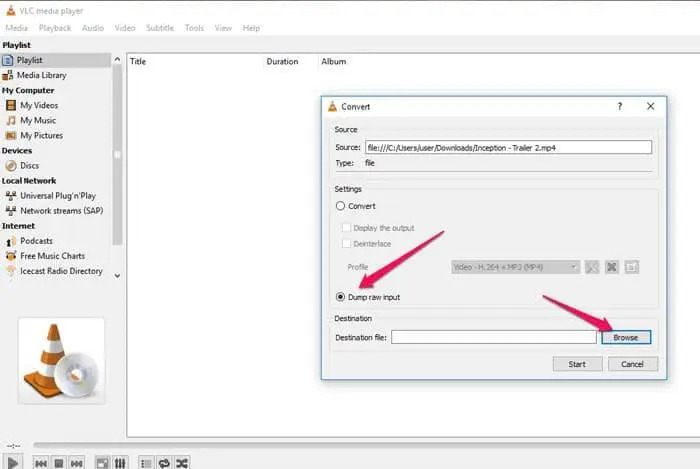
Task: Delete selected profile using the X icon
Action: point(612,267)
